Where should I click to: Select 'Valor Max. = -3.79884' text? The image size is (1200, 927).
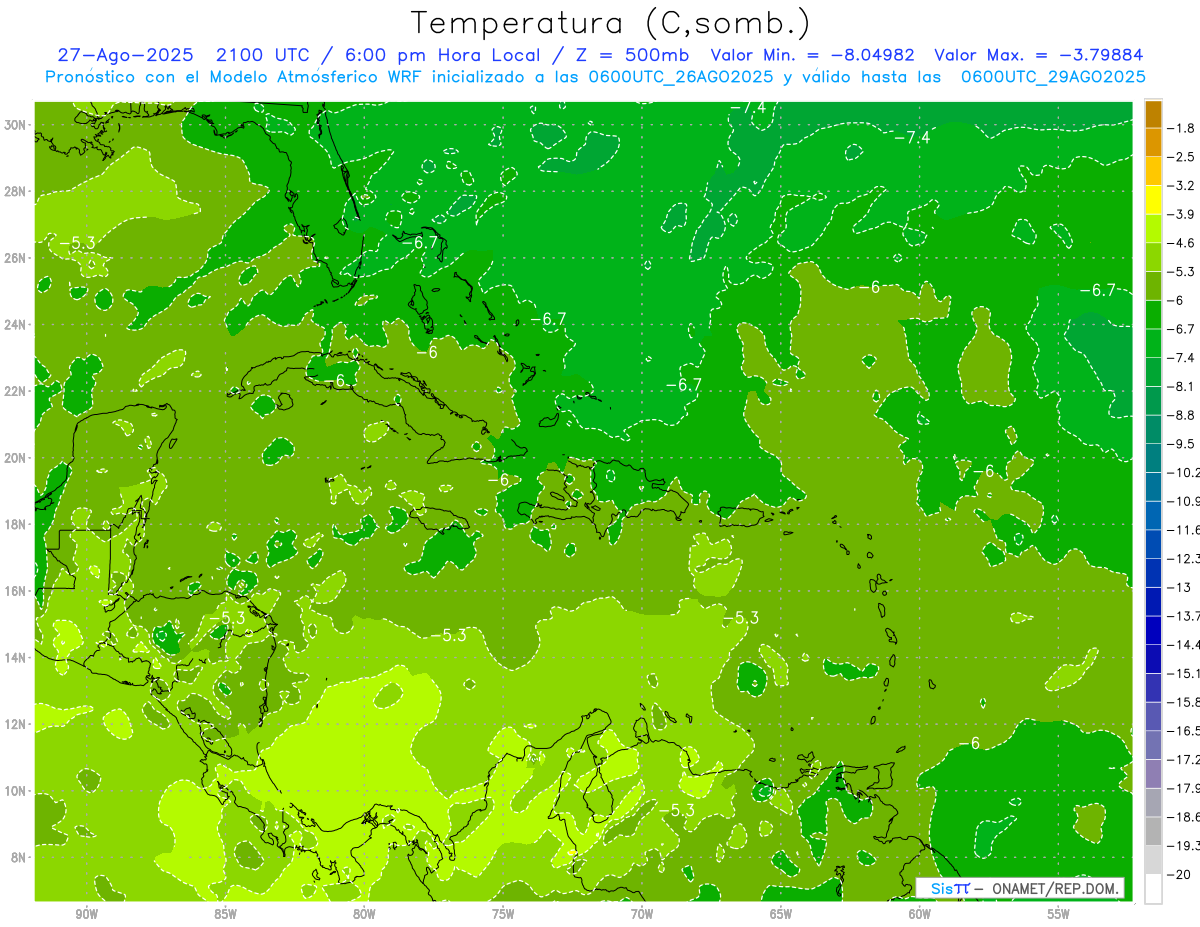[1038, 55]
